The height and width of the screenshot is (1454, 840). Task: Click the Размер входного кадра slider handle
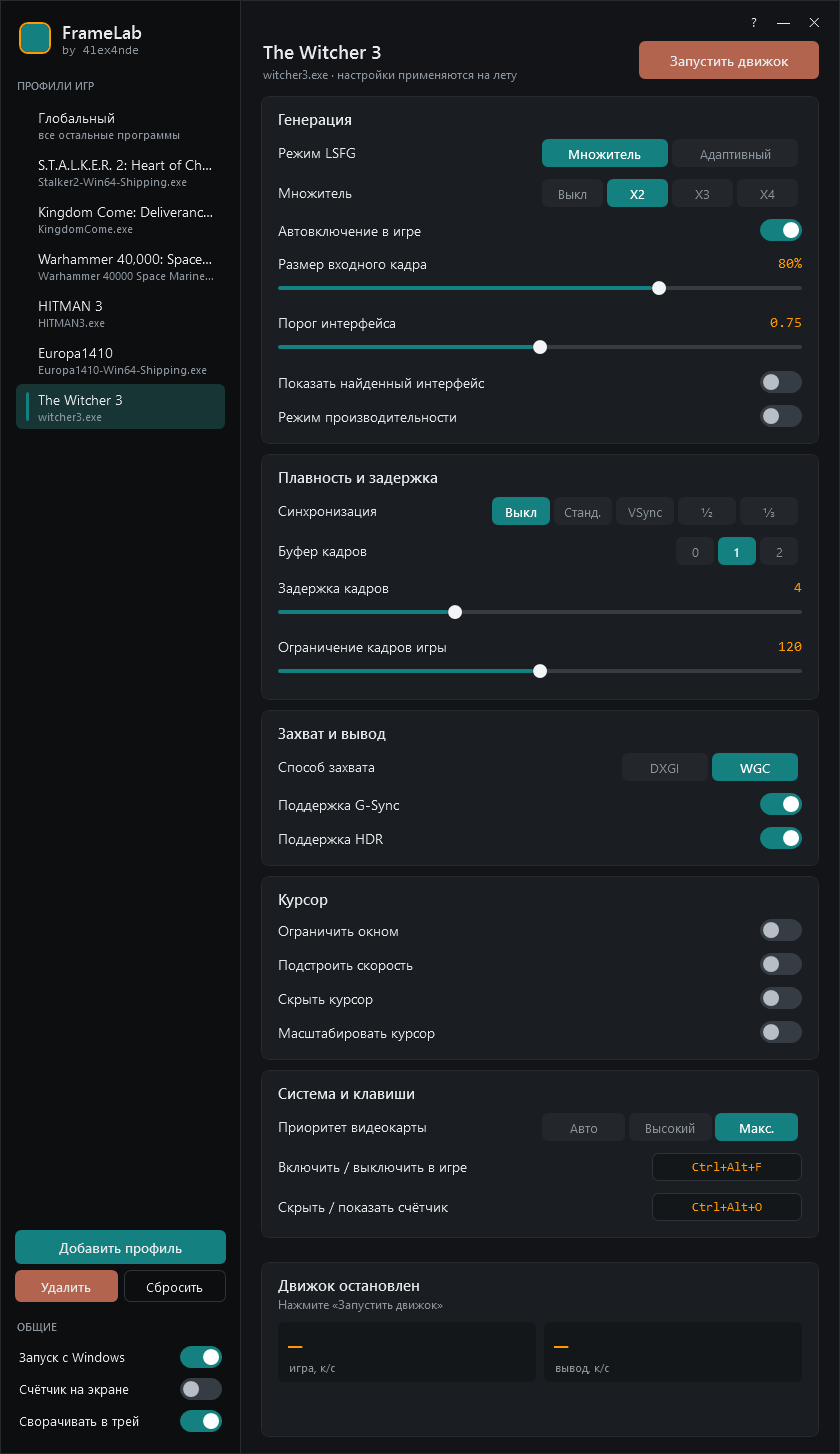[659, 288]
